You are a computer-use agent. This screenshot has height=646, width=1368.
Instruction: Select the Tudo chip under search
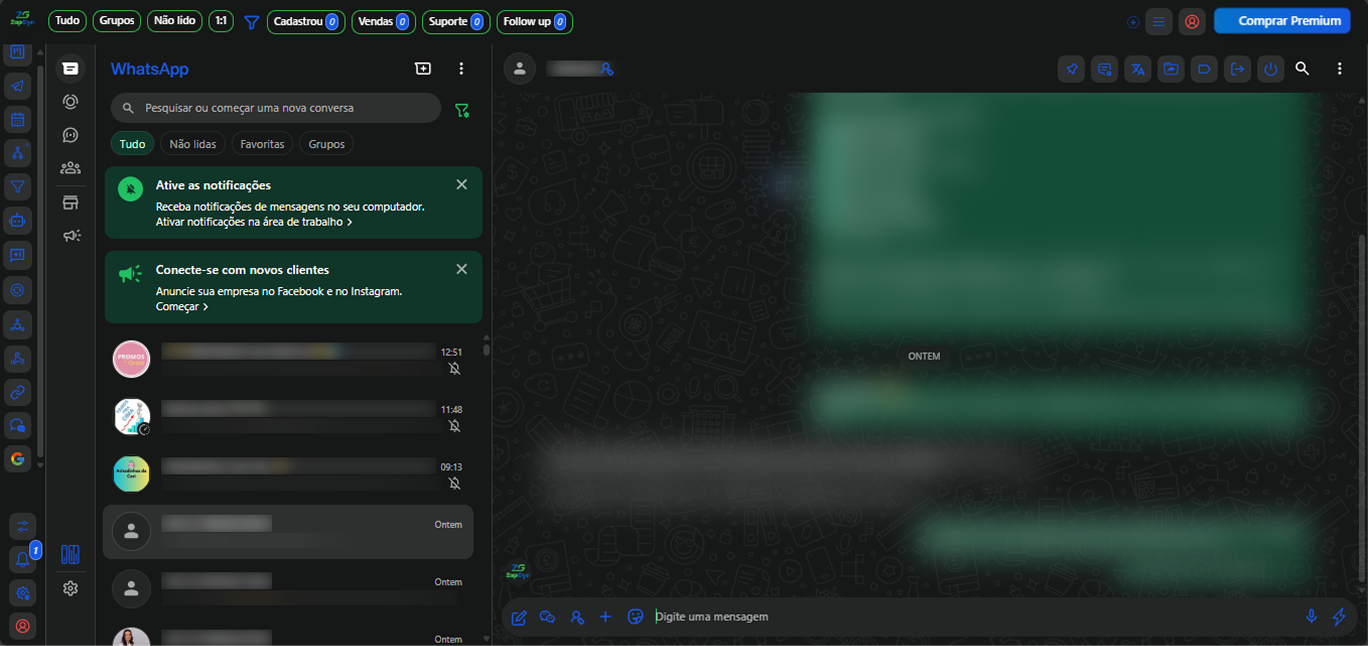[132, 144]
